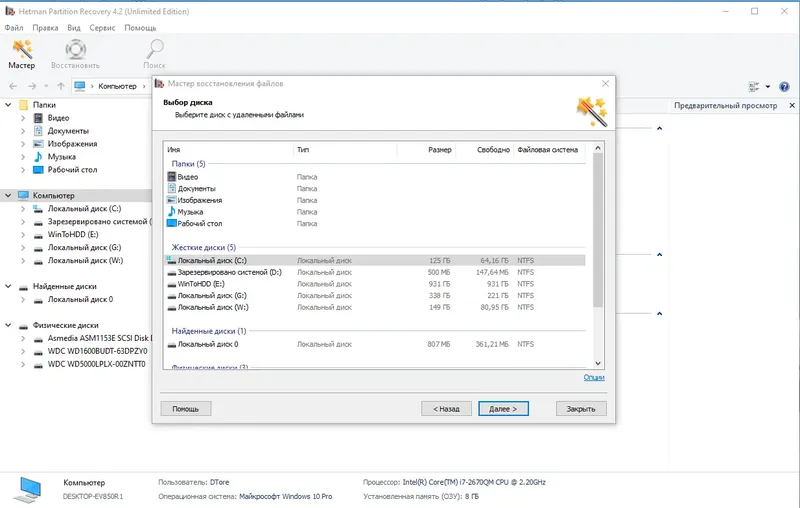Viewport: 800px width, 508px height.
Task: Close the Предварительный просмотр panel
Action: pyautogui.click(x=792, y=106)
